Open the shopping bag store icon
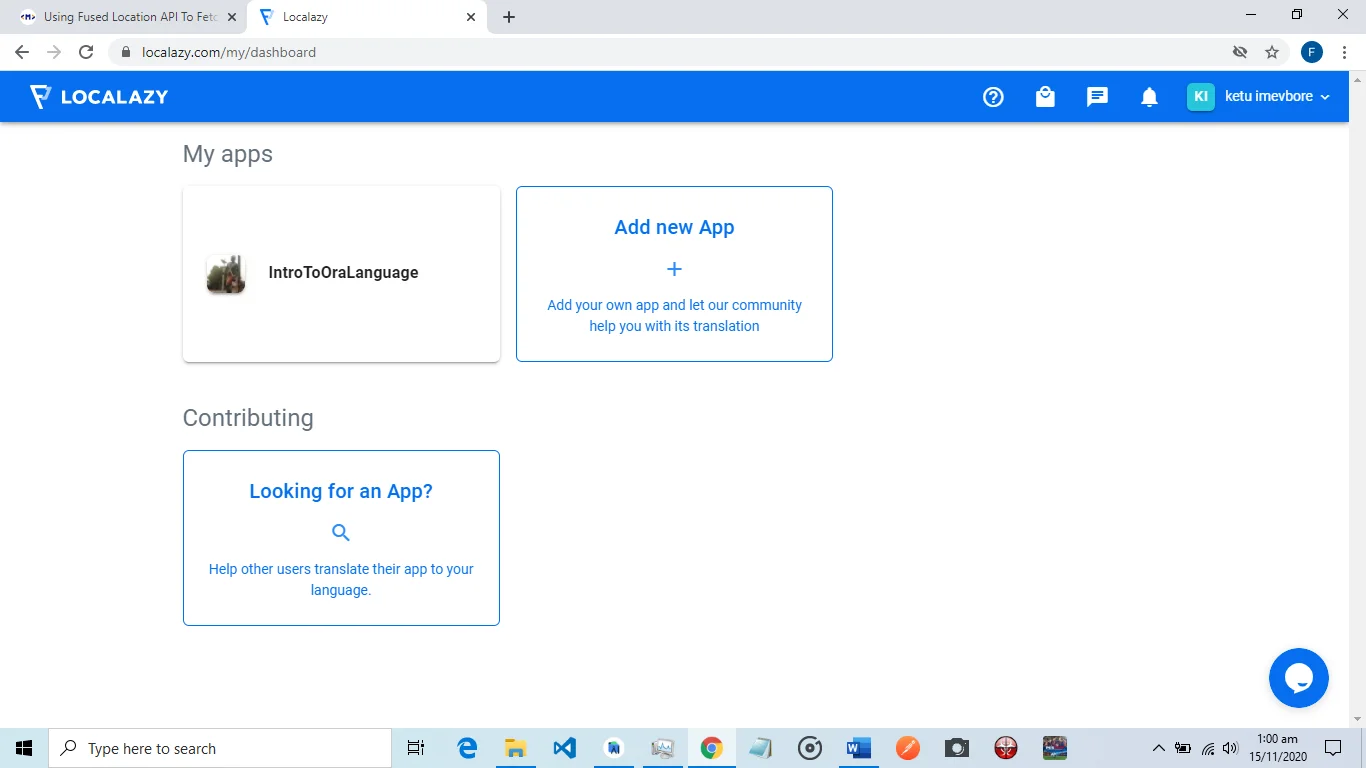Image resolution: width=1366 pixels, height=768 pixels. point(1045,97)
